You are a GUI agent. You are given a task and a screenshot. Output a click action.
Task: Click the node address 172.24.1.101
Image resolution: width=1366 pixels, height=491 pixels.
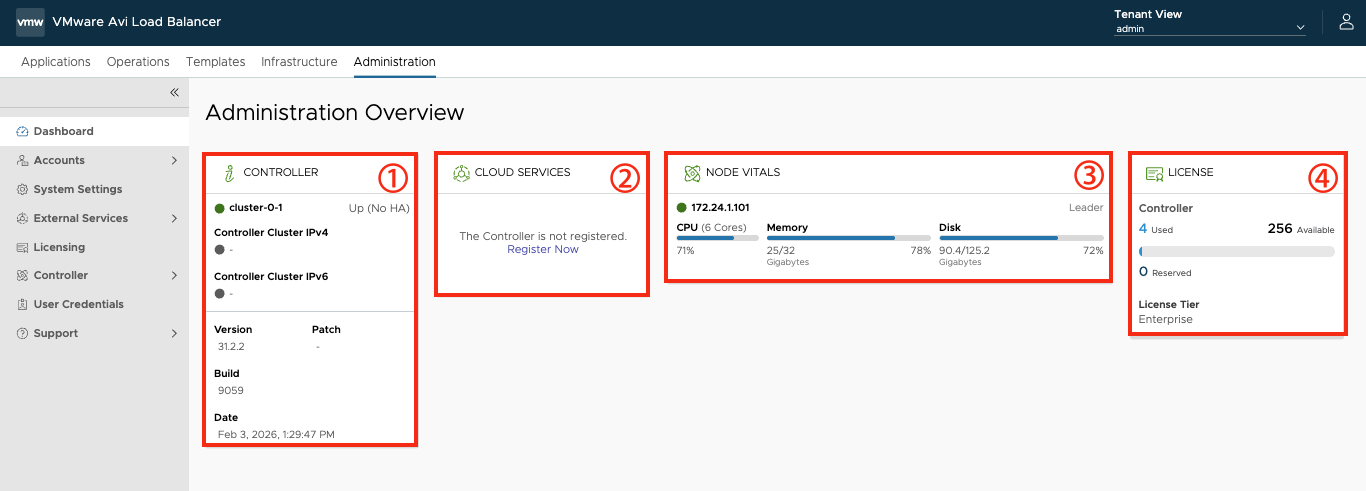tap(721, 208)
